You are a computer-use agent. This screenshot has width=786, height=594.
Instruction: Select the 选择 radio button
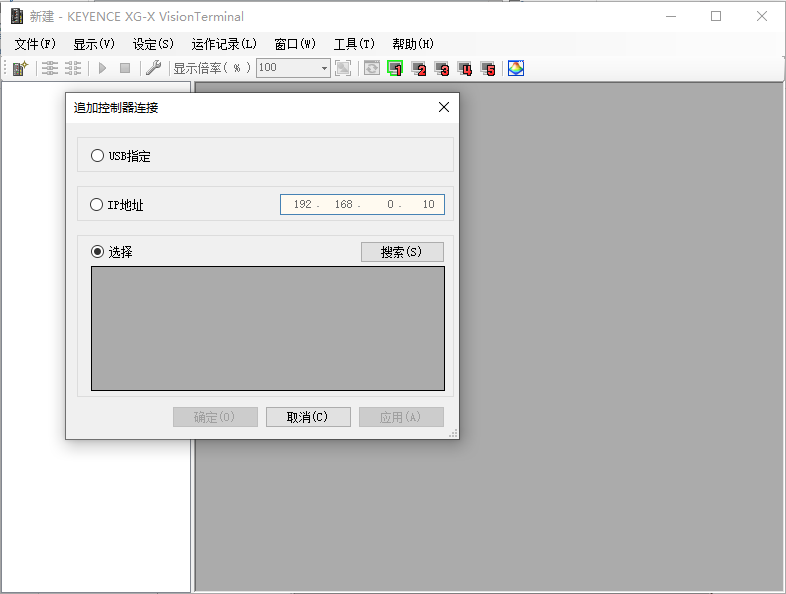97,251
